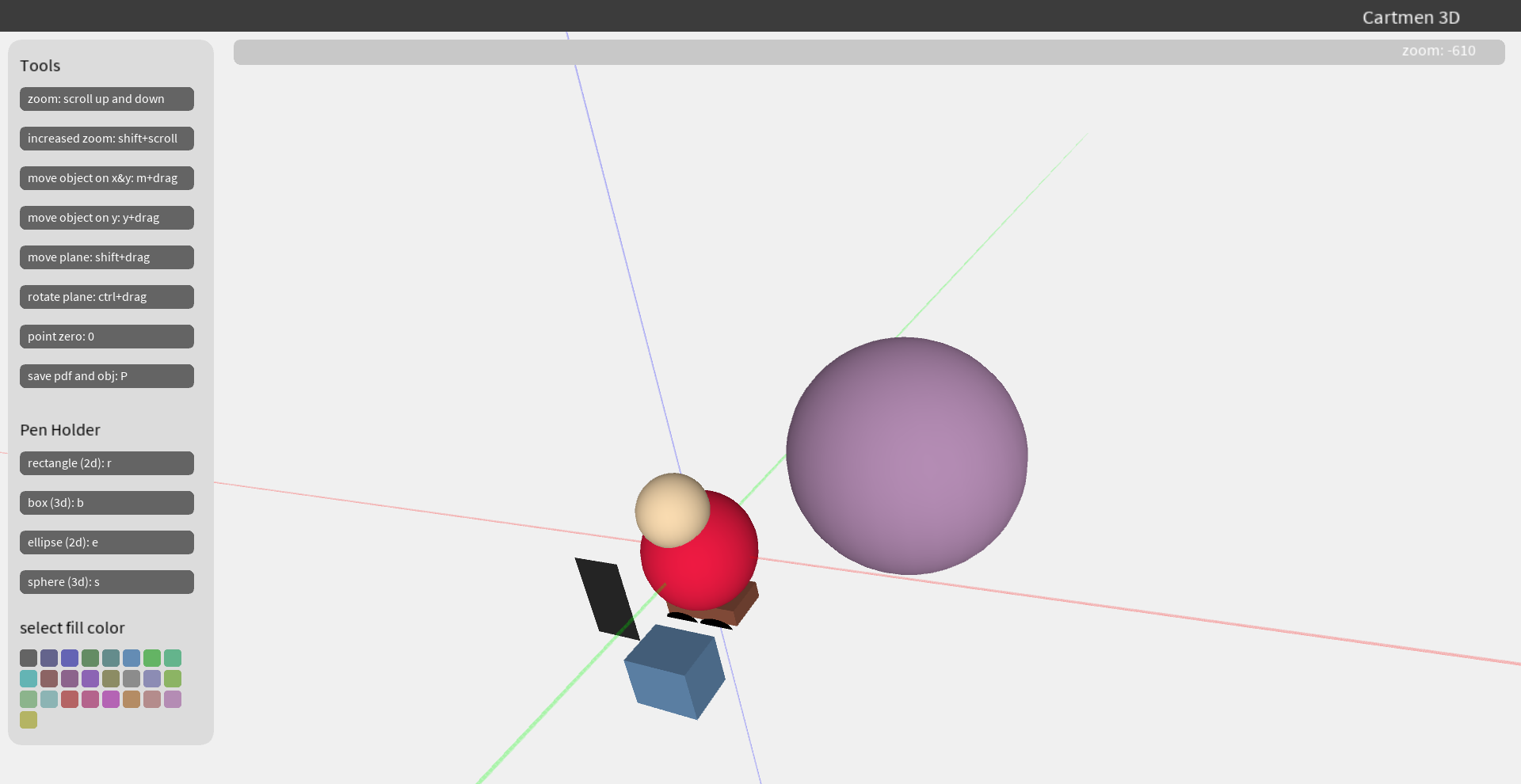
Task: Pick the red fill color swatch
Action: click(x=70, y=700)
